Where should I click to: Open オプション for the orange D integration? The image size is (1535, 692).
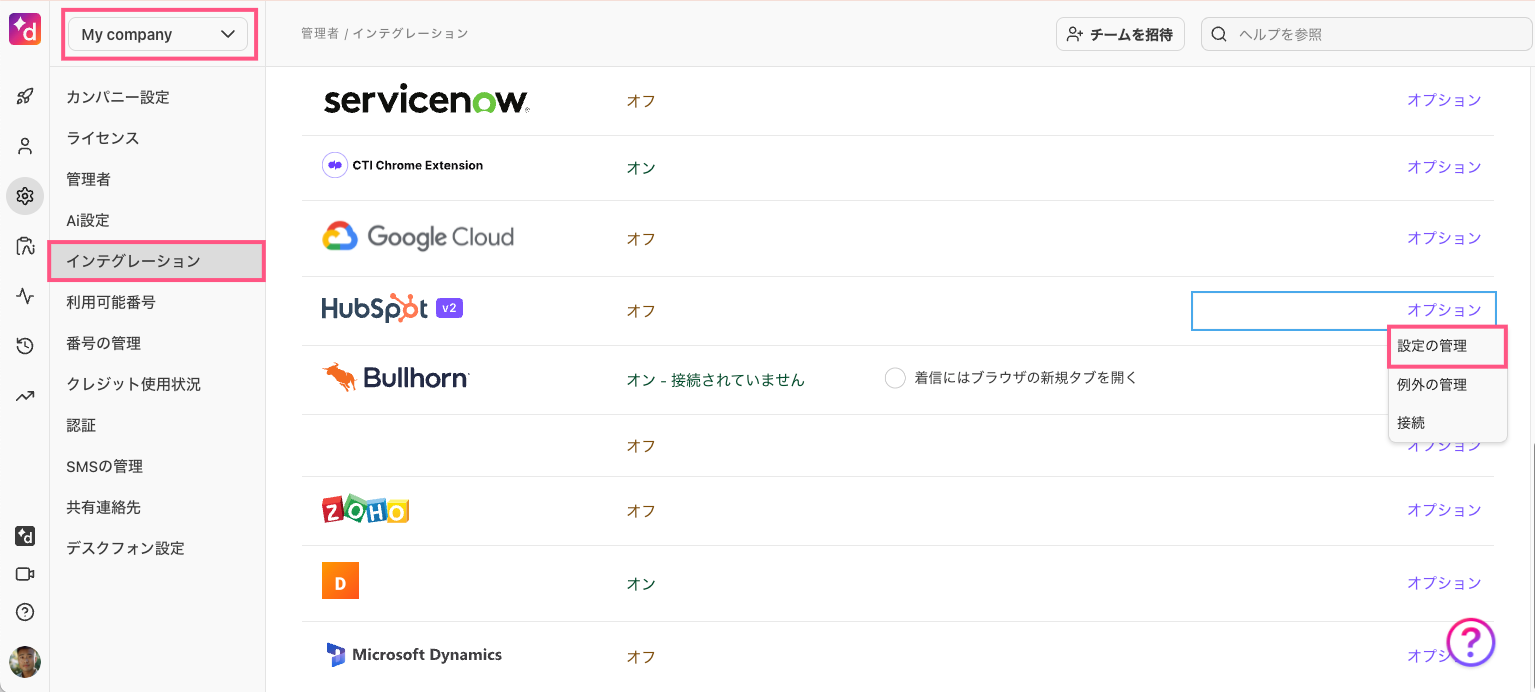[x=1444, y=583]
